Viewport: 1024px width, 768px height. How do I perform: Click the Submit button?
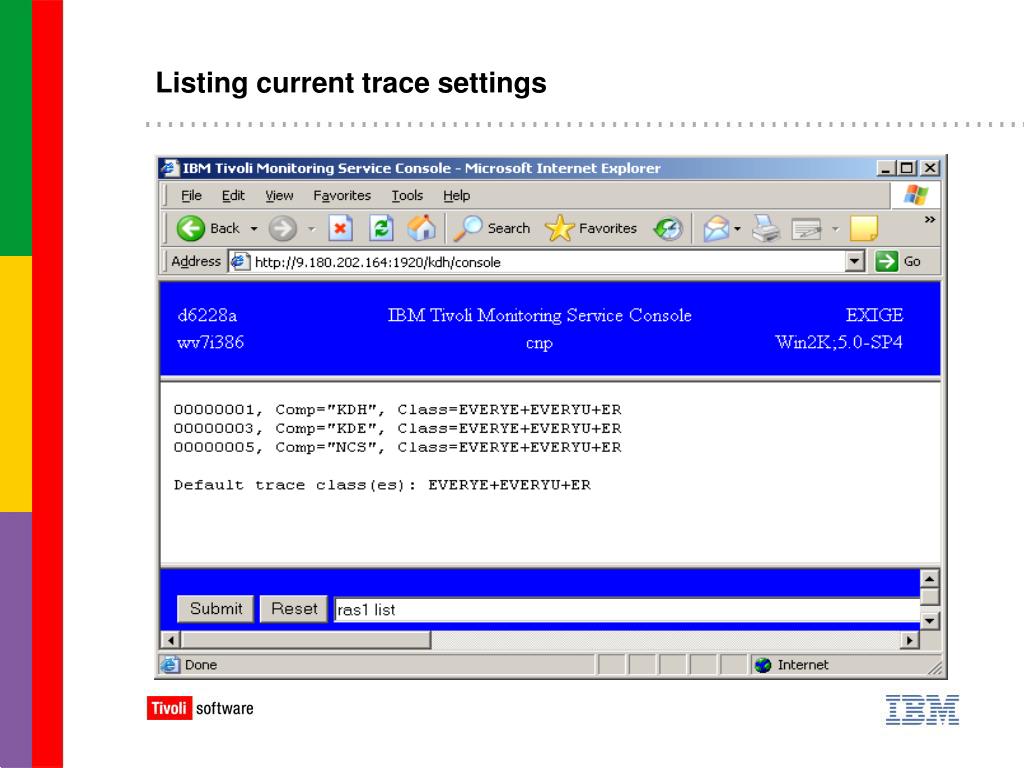216,609
